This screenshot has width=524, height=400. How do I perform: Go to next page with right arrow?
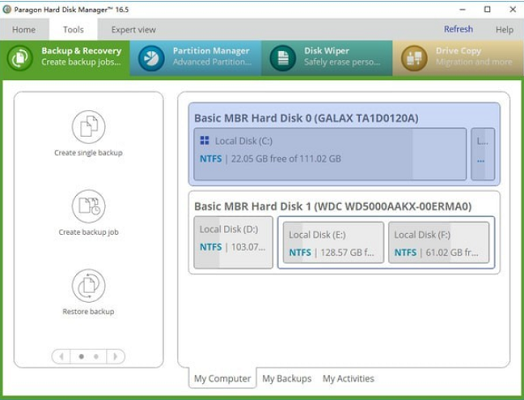116,357
